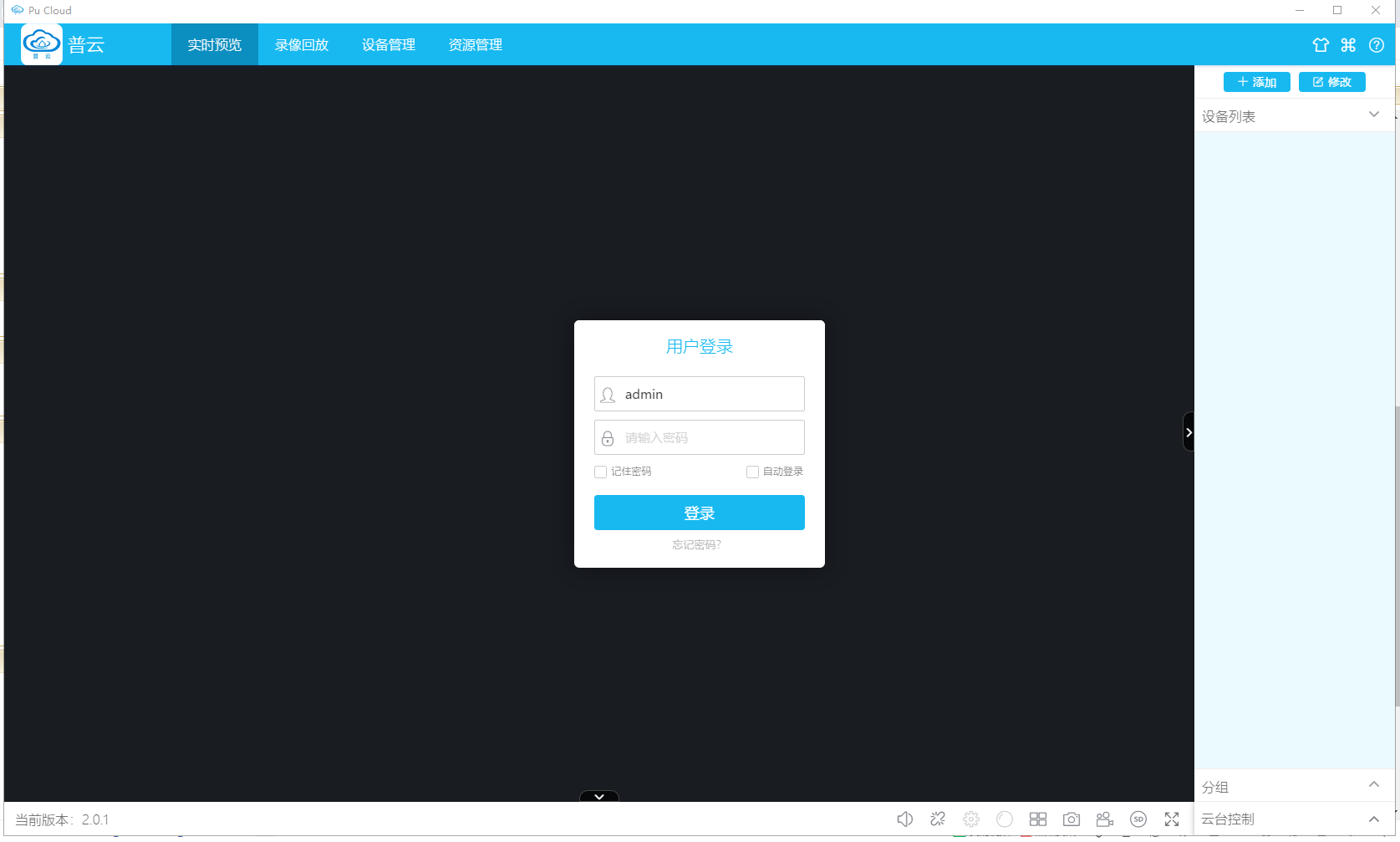The image size is (1400, 842).
Task: Minimize the Pu Cloud window
Action: click(1300, 10)
